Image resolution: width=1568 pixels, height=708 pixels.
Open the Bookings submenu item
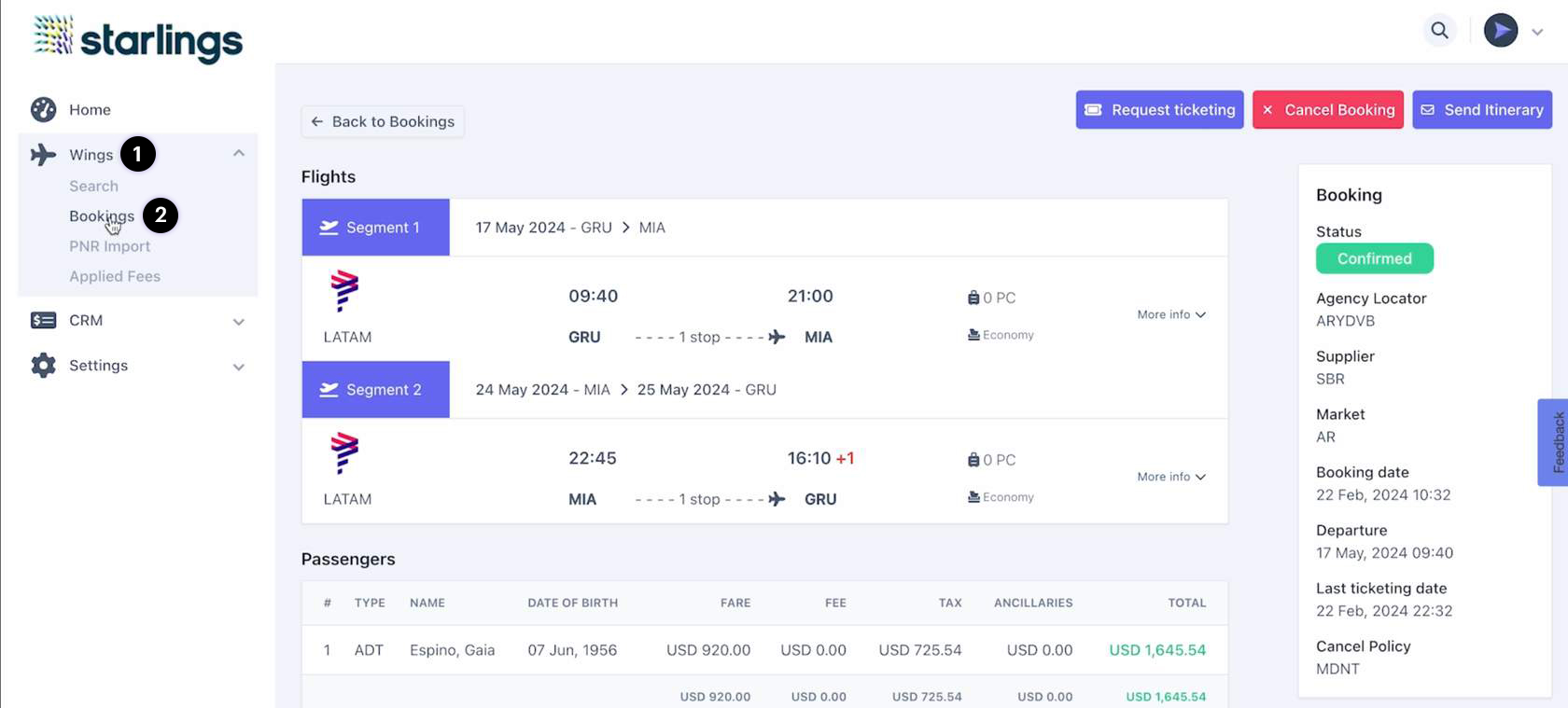pyautogui.click(x=101, y=216)
